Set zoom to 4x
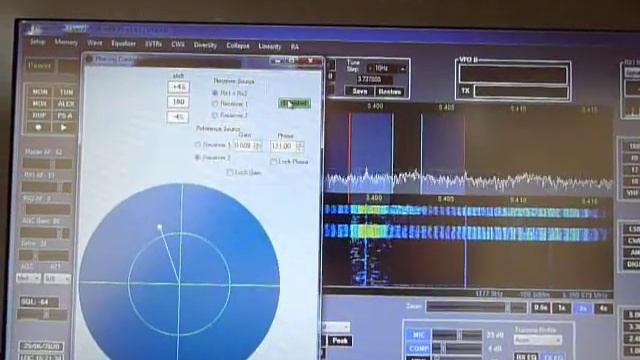Image resolution: width=640 pixels, height=360 pixels. pyautogui.click(x=603, y=309)
